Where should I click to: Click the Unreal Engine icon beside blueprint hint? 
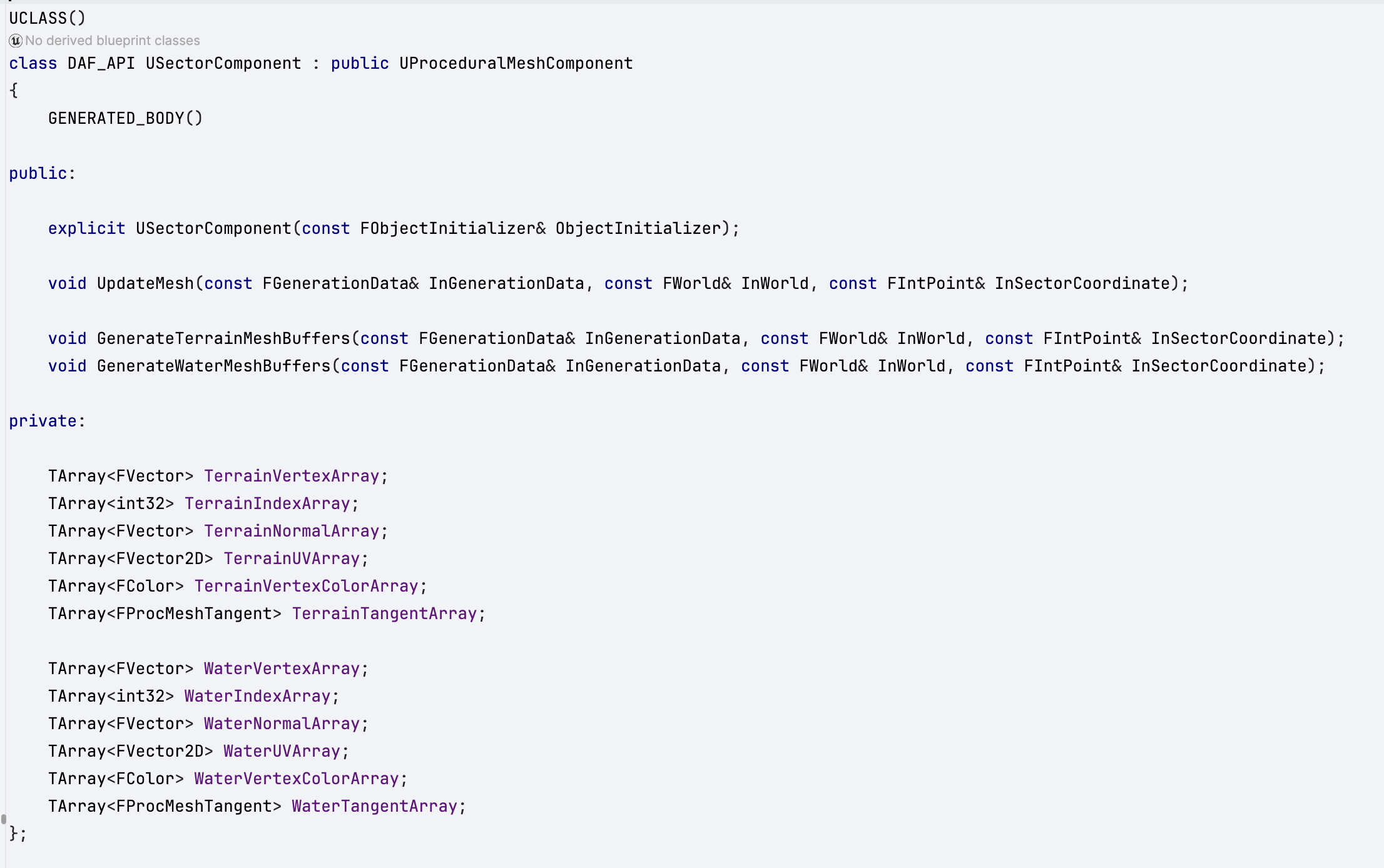pos(16,41)
